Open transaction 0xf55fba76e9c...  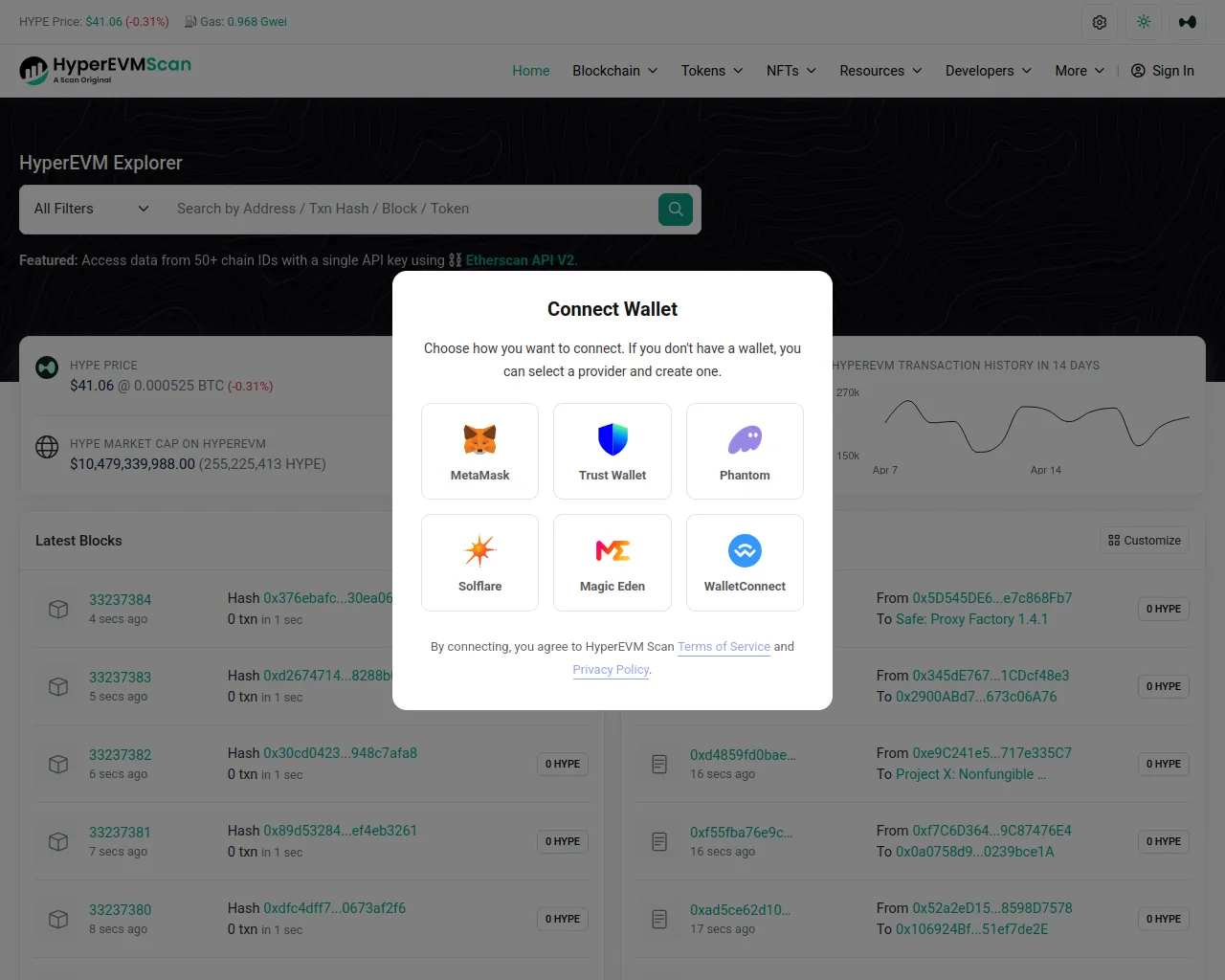[x=742, y=833]
